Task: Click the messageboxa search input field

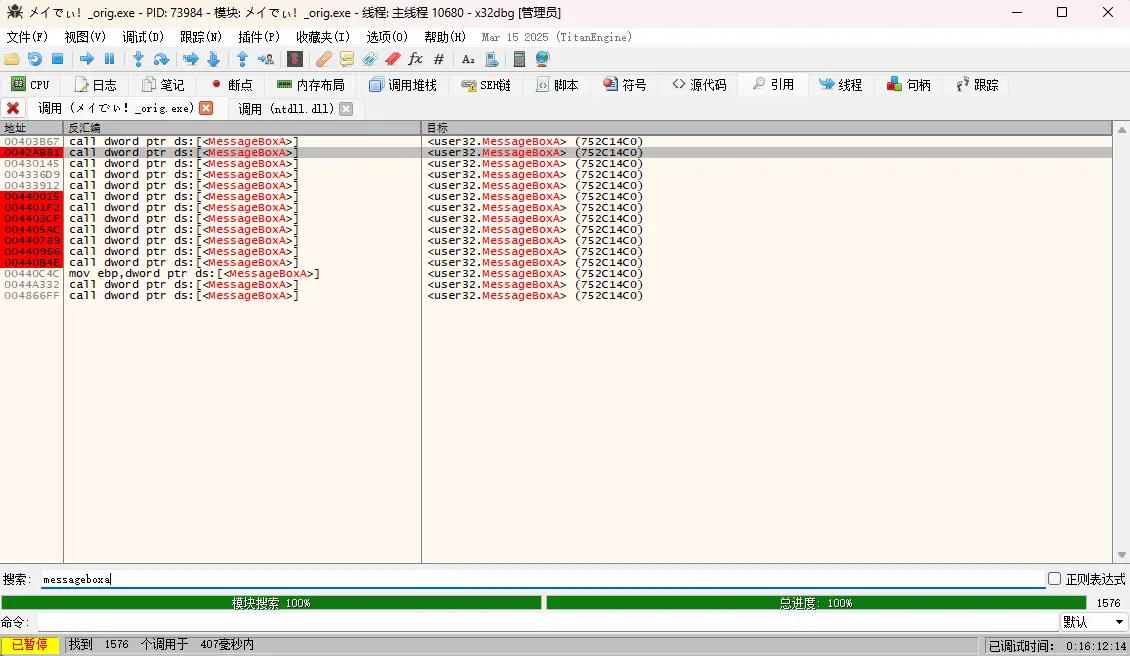Action: pyautogui.click(x=540, y=579)
